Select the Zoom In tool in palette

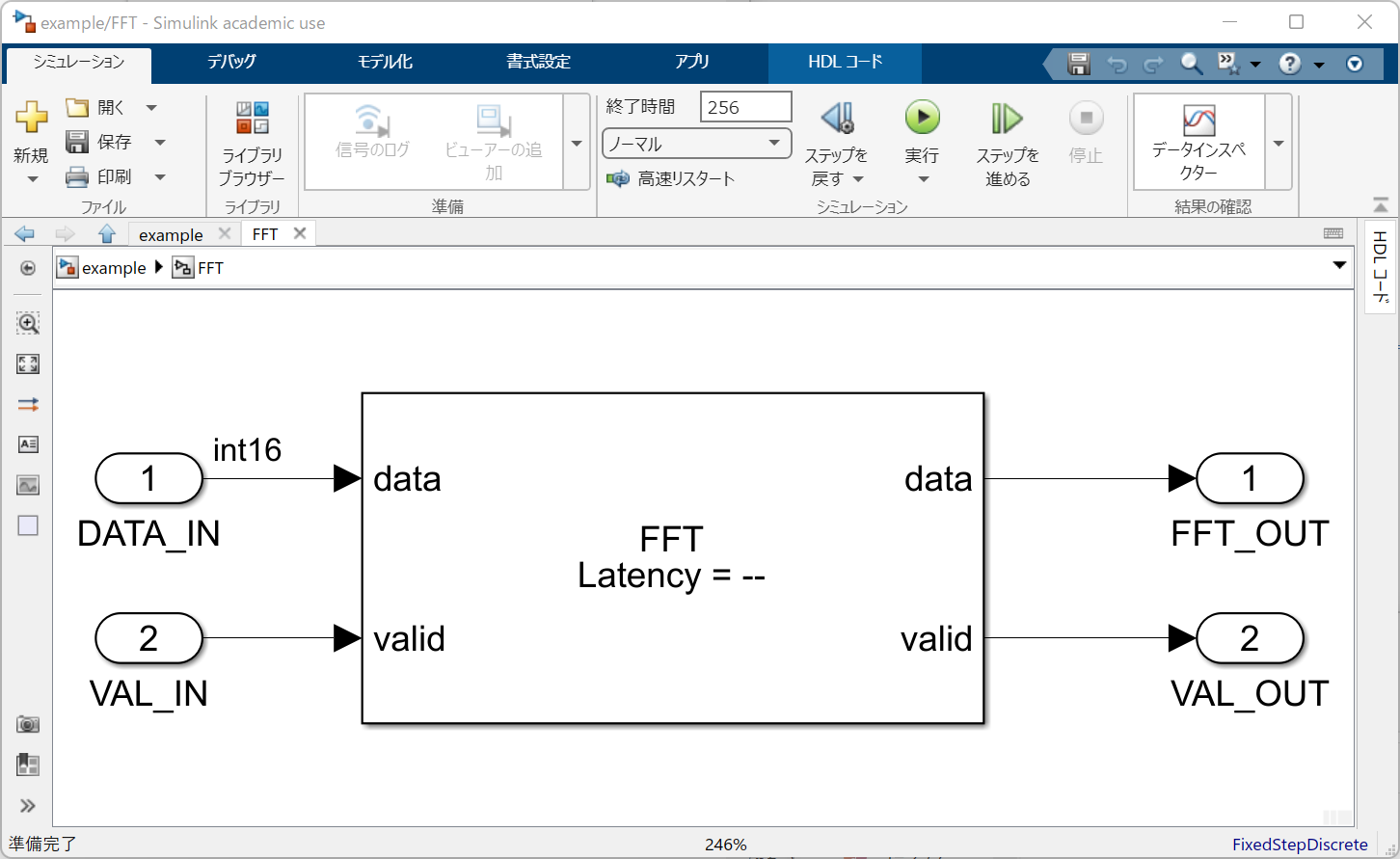(x=28, y=324)
